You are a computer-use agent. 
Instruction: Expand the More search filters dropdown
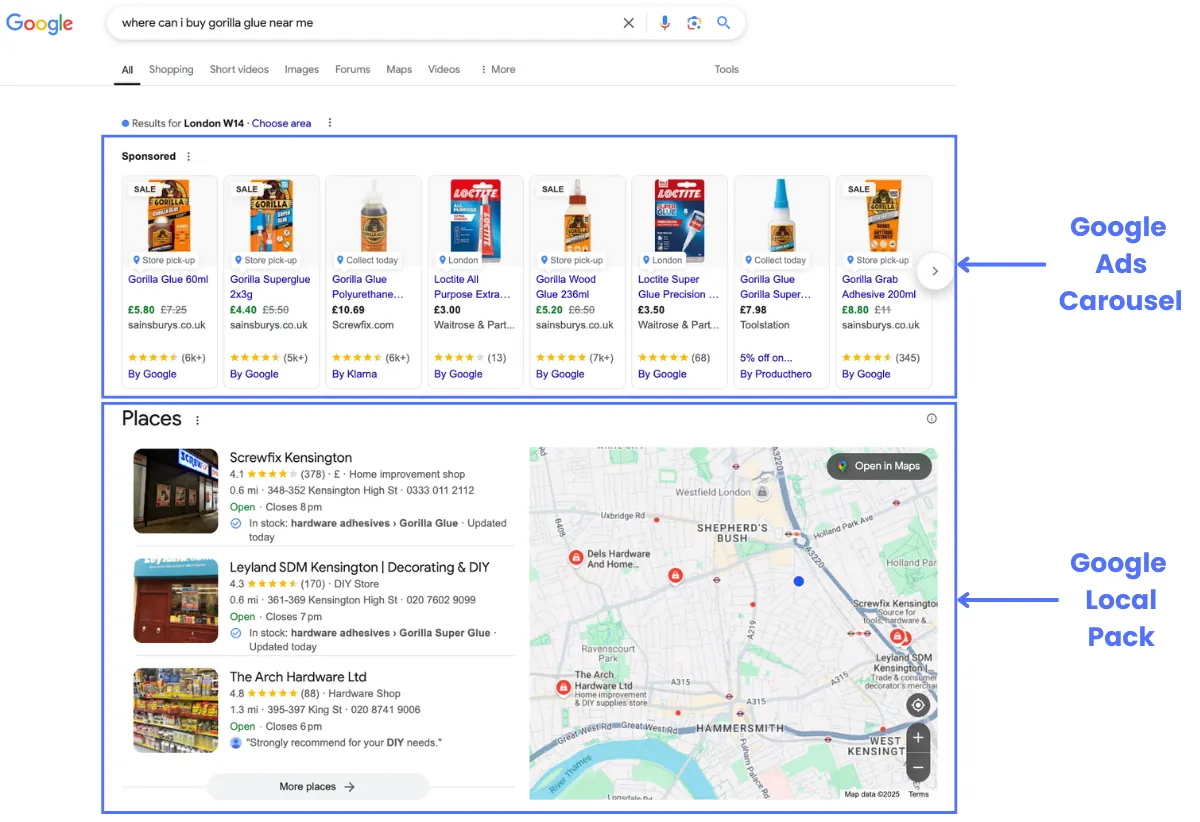[x=498, y=70]
